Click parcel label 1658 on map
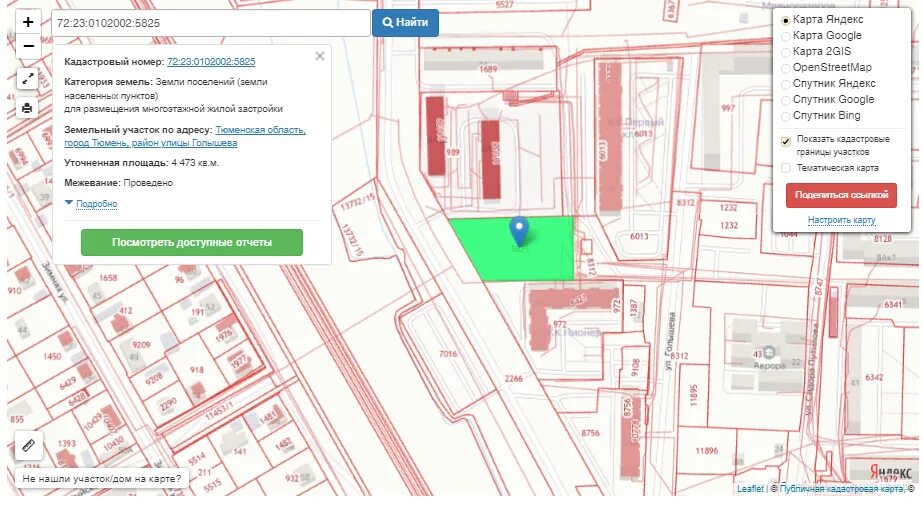This screenshot has width=923, height=513. (x=108, y=277)
